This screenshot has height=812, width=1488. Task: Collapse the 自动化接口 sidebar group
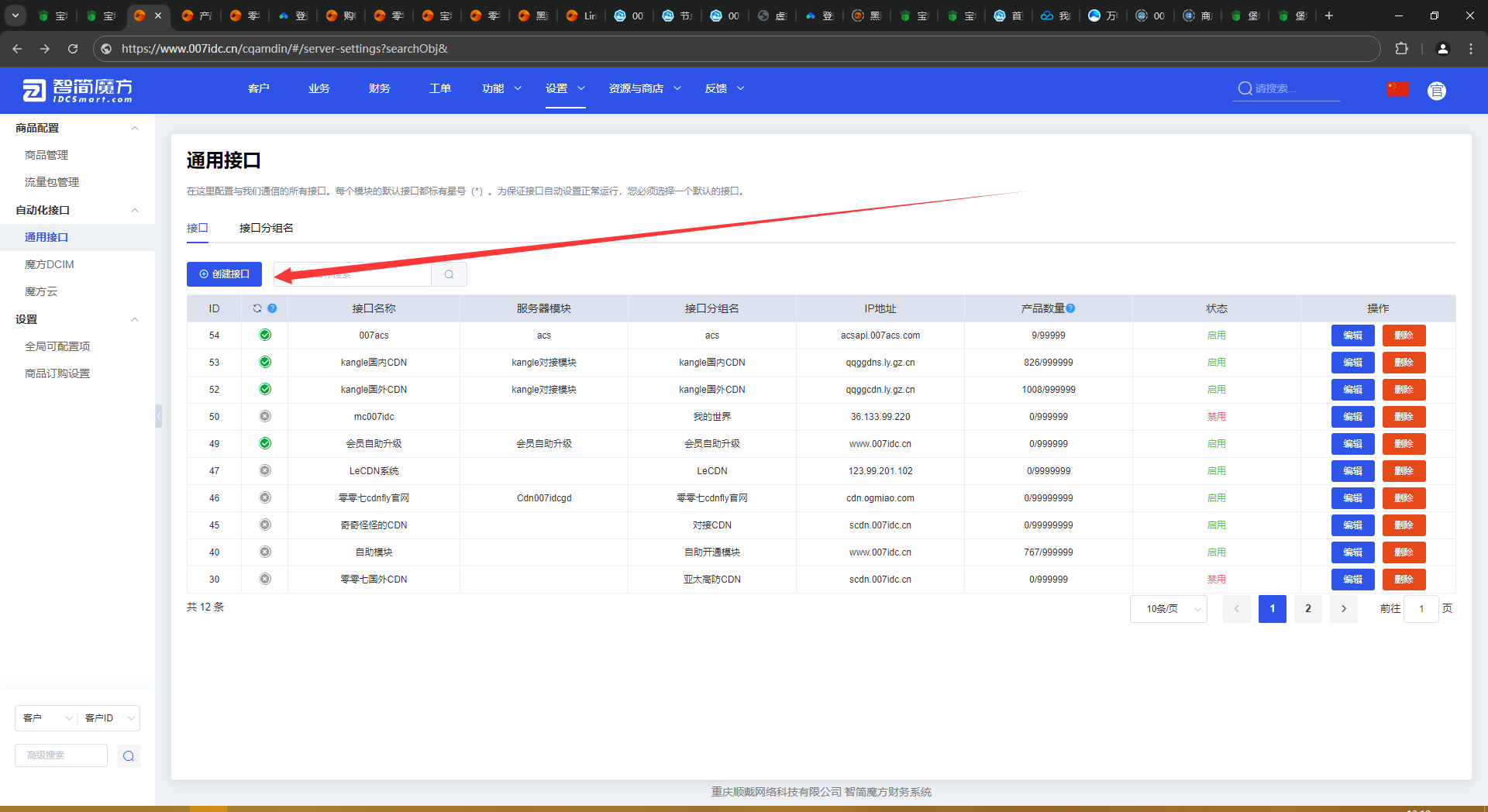pos(135,210)
